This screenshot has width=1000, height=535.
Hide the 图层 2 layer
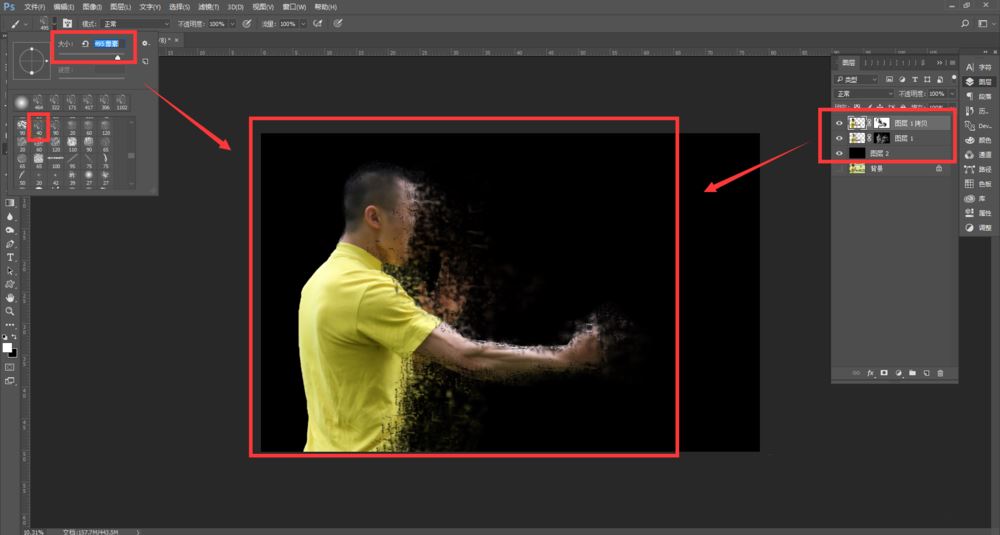point(839,153)
